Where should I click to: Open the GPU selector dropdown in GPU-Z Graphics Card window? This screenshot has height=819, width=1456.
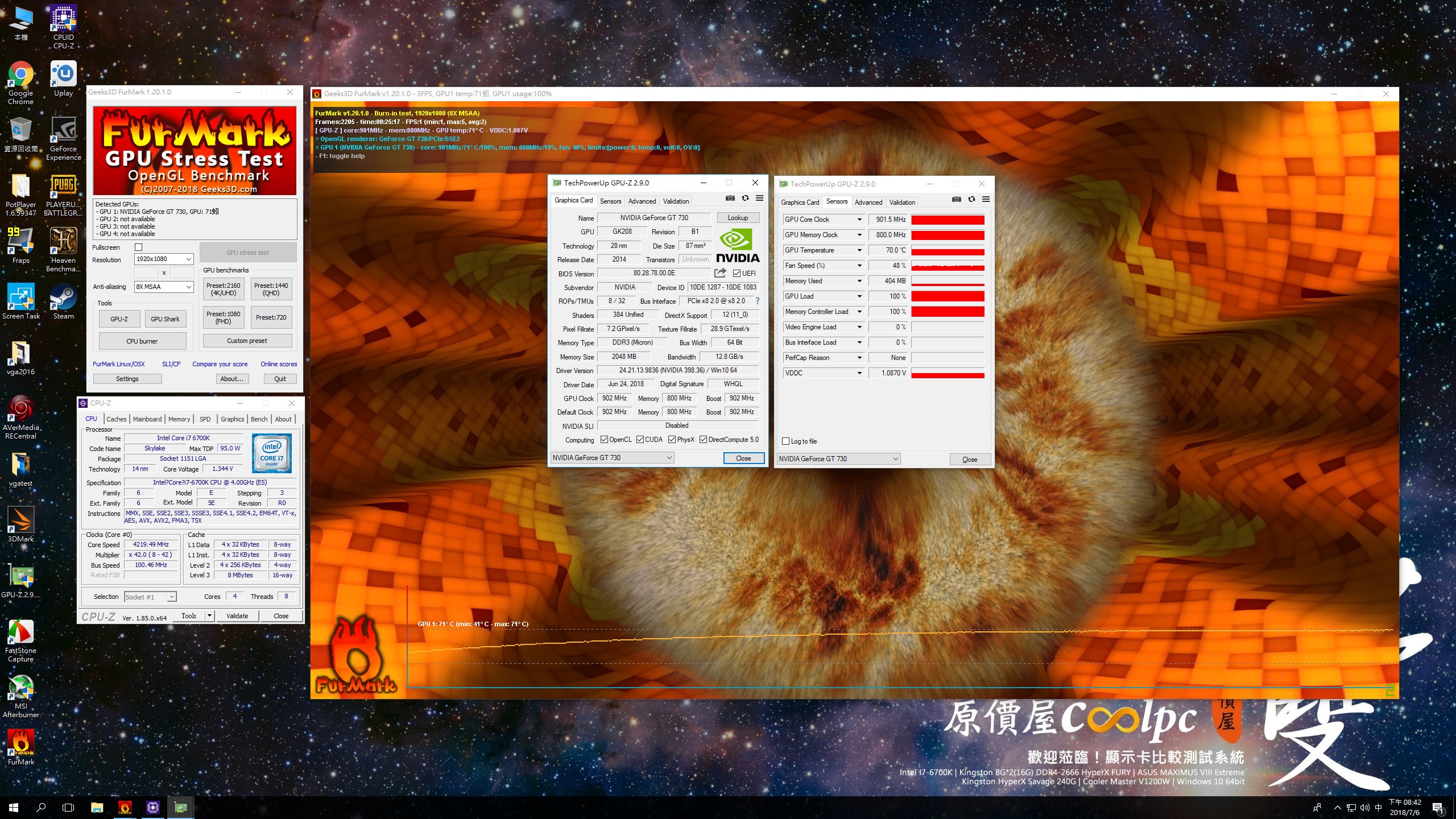coord(612,458)
